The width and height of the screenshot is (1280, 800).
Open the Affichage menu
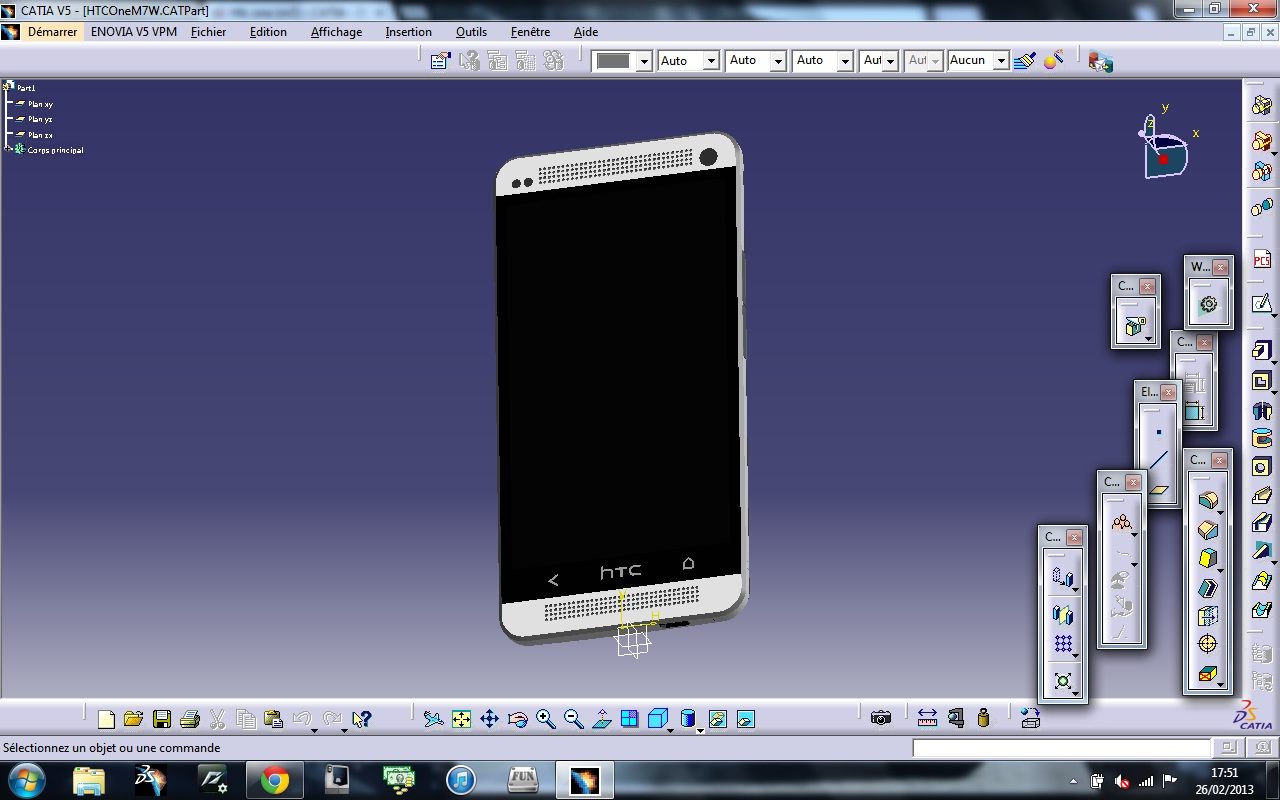(x=337, y=32)
